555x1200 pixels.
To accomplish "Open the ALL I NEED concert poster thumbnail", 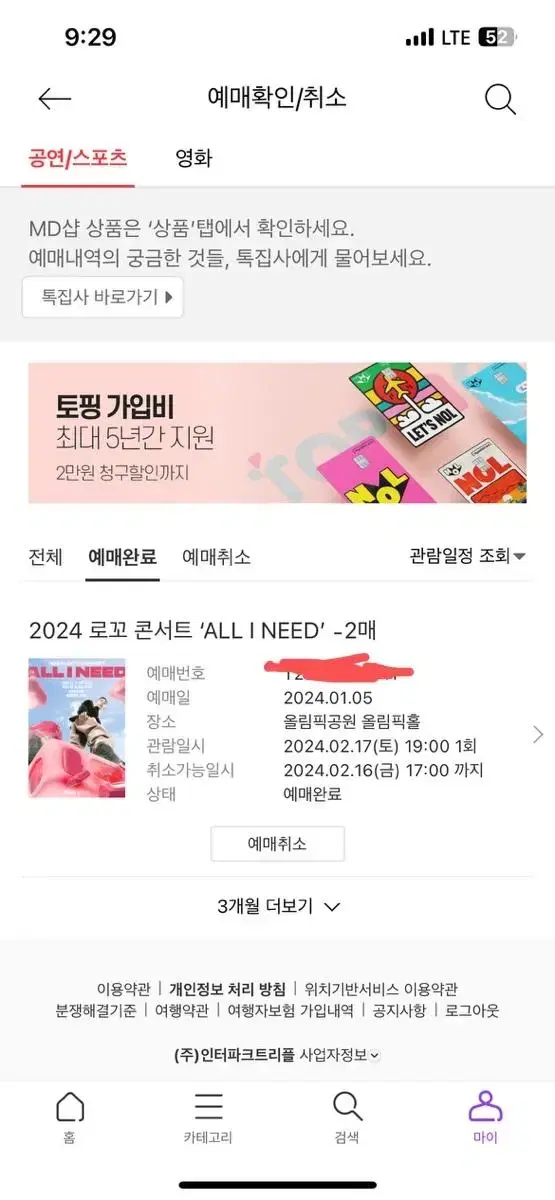I will 77,727.
